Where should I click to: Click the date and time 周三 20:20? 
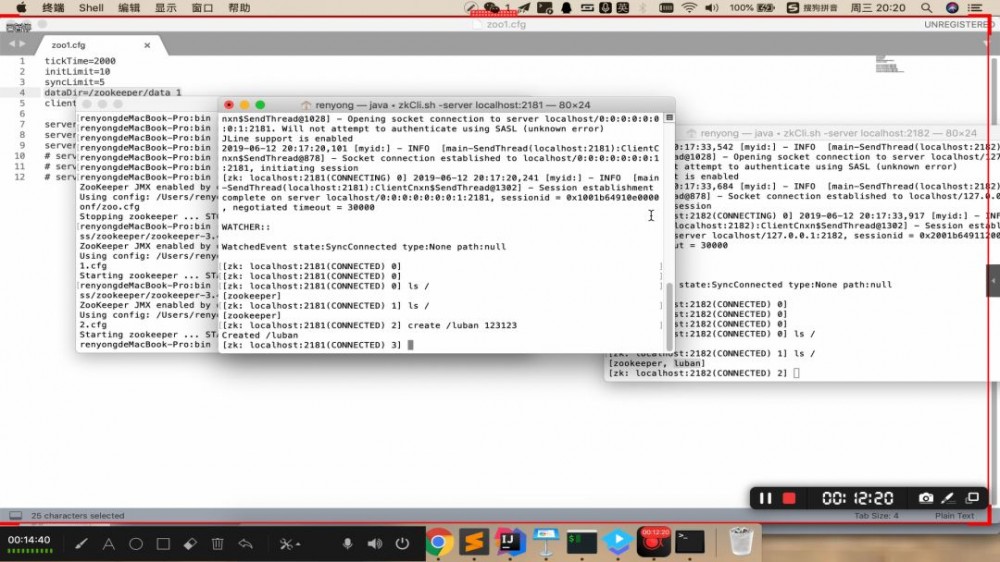878,8
